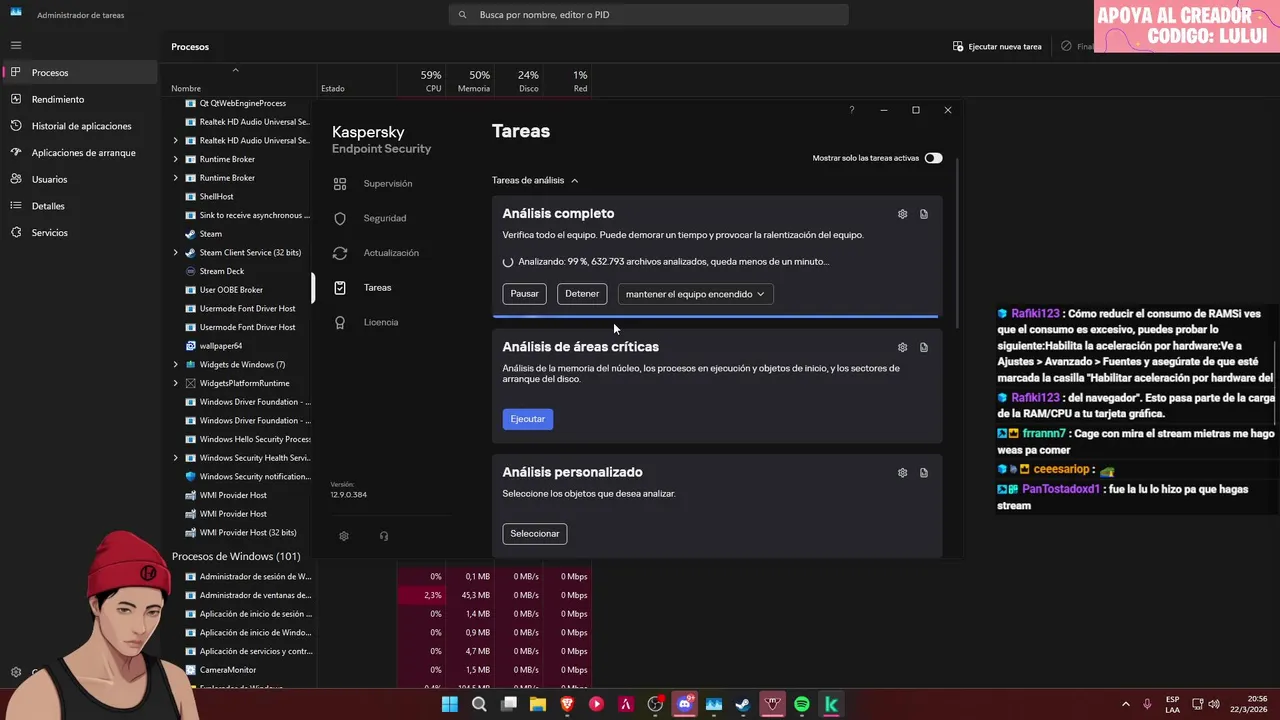Click the Kaspersky tasks panel scrollbar
The image size is (1280, 720).
tap(957, 243)
